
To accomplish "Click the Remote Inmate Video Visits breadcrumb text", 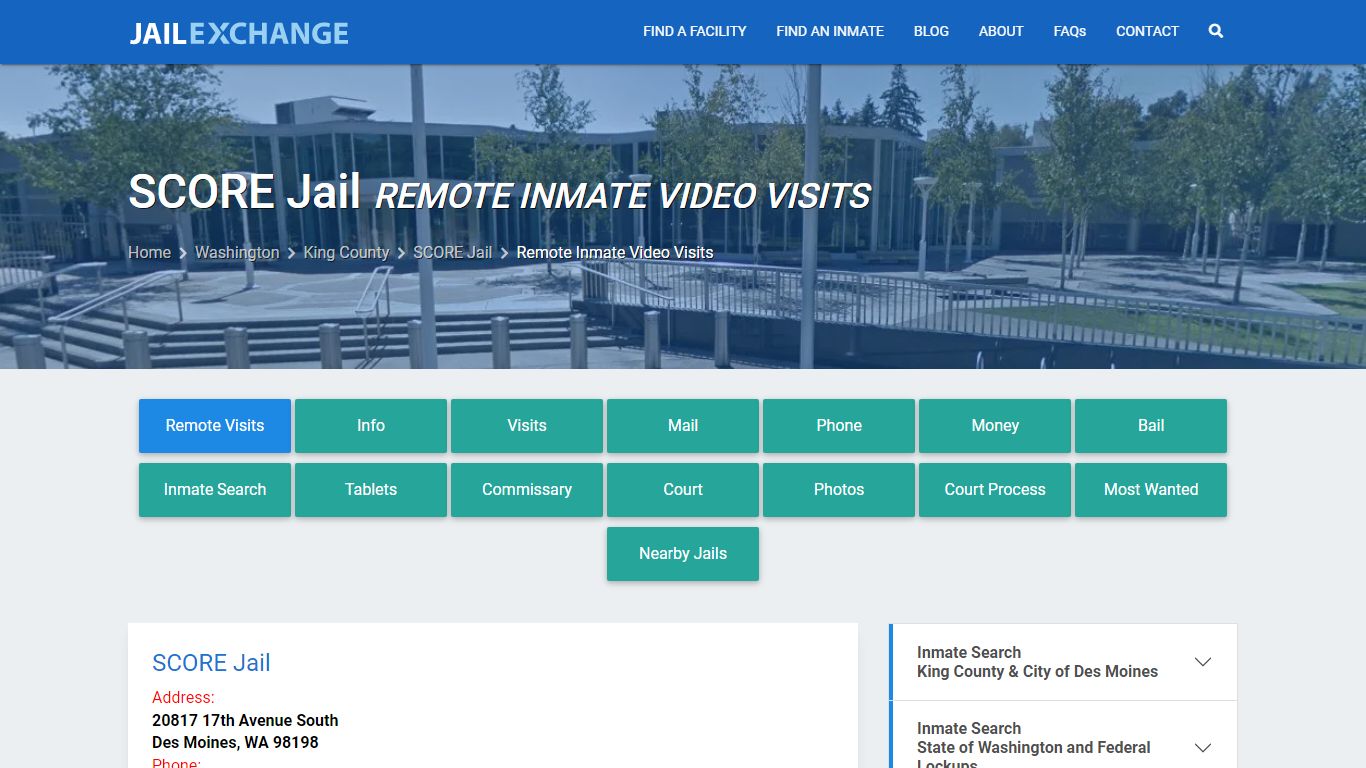I will [615, 252].
